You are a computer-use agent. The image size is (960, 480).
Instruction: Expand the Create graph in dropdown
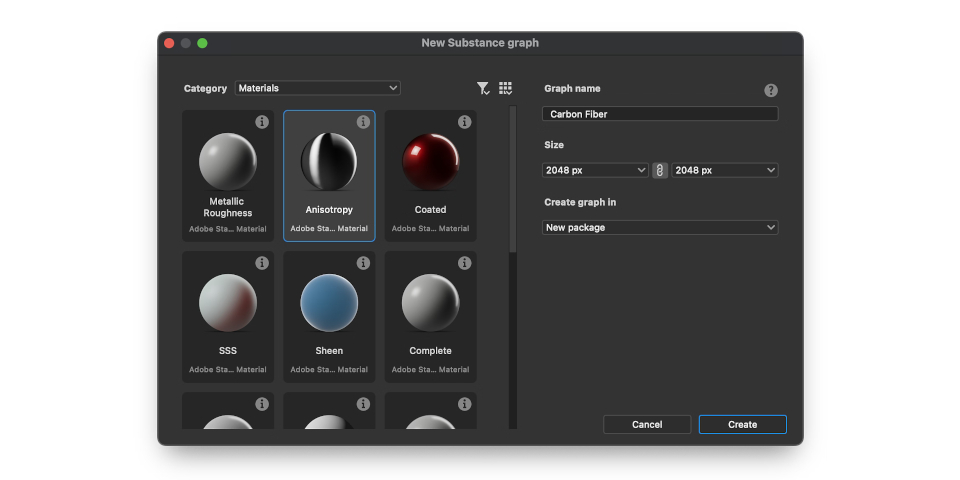tap(660, 228)
